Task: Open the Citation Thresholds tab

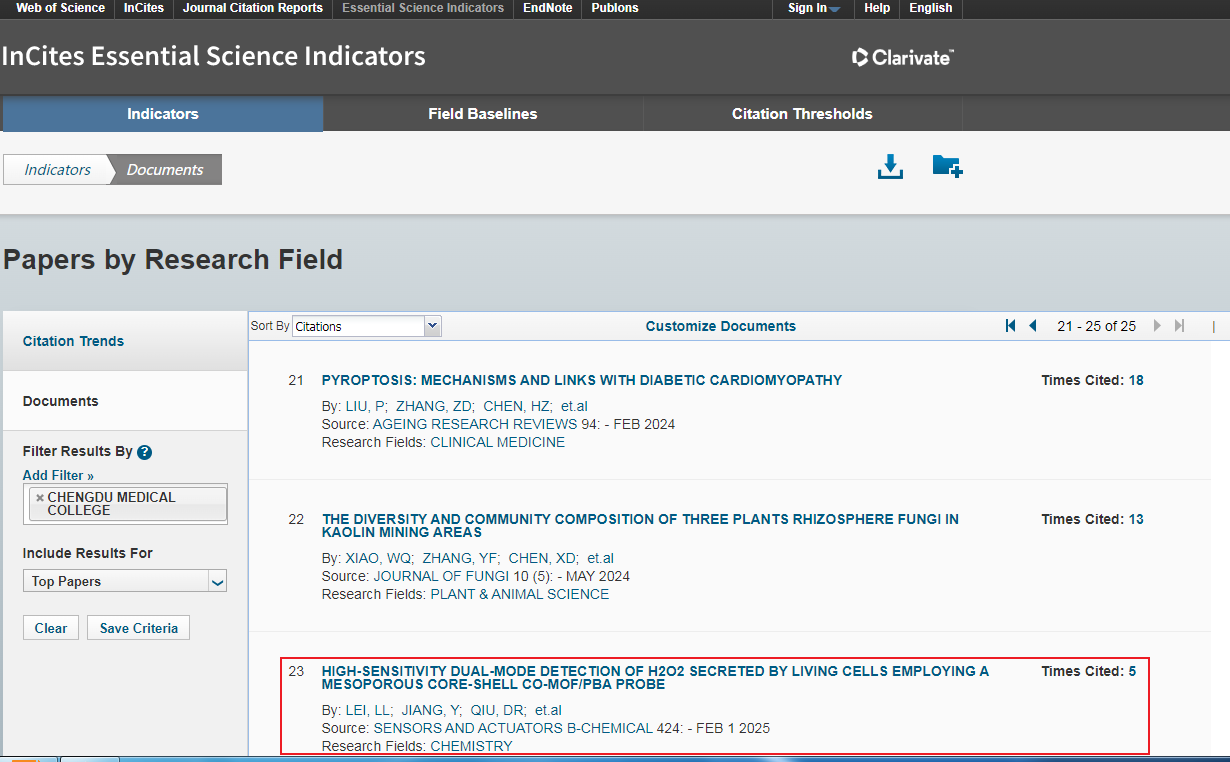Action: click(802, 114)
